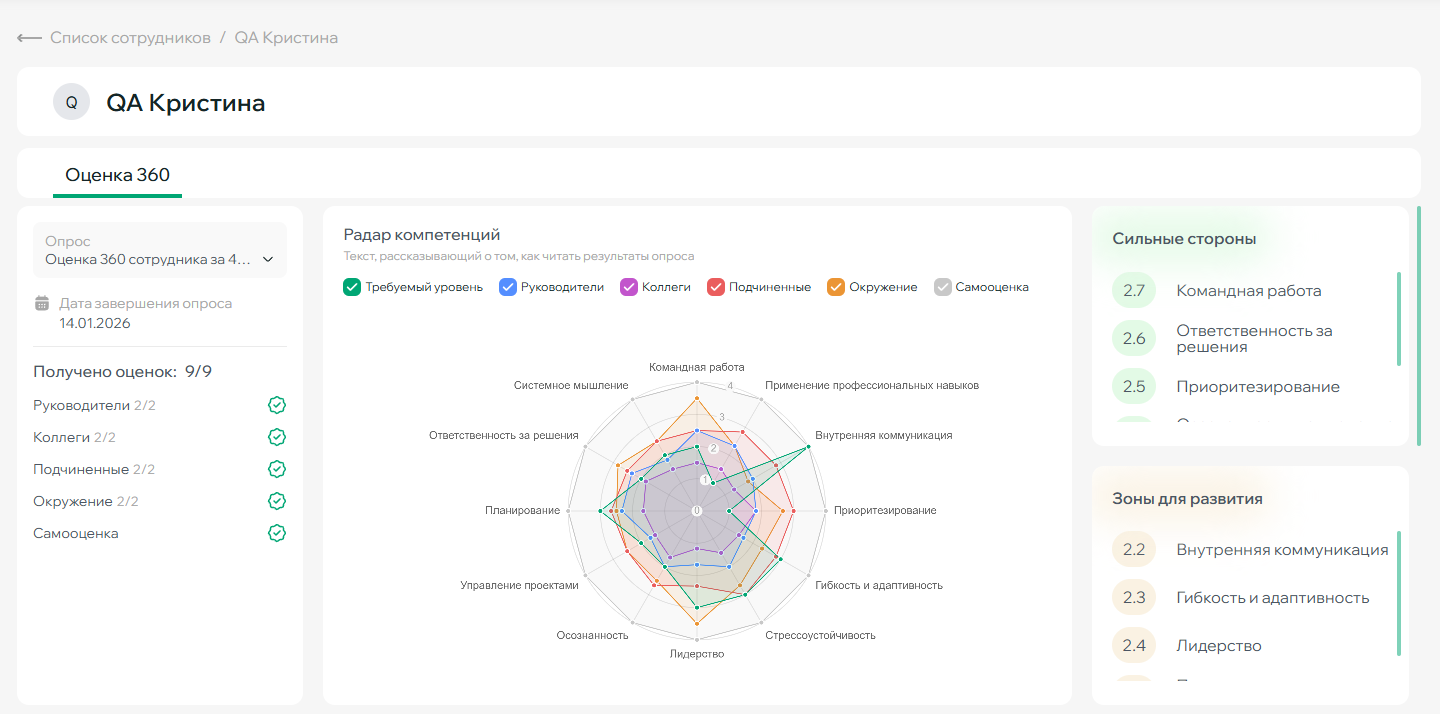
Task: Click green checkmark badge beside Окружение
Action: (x=277, y=501)
